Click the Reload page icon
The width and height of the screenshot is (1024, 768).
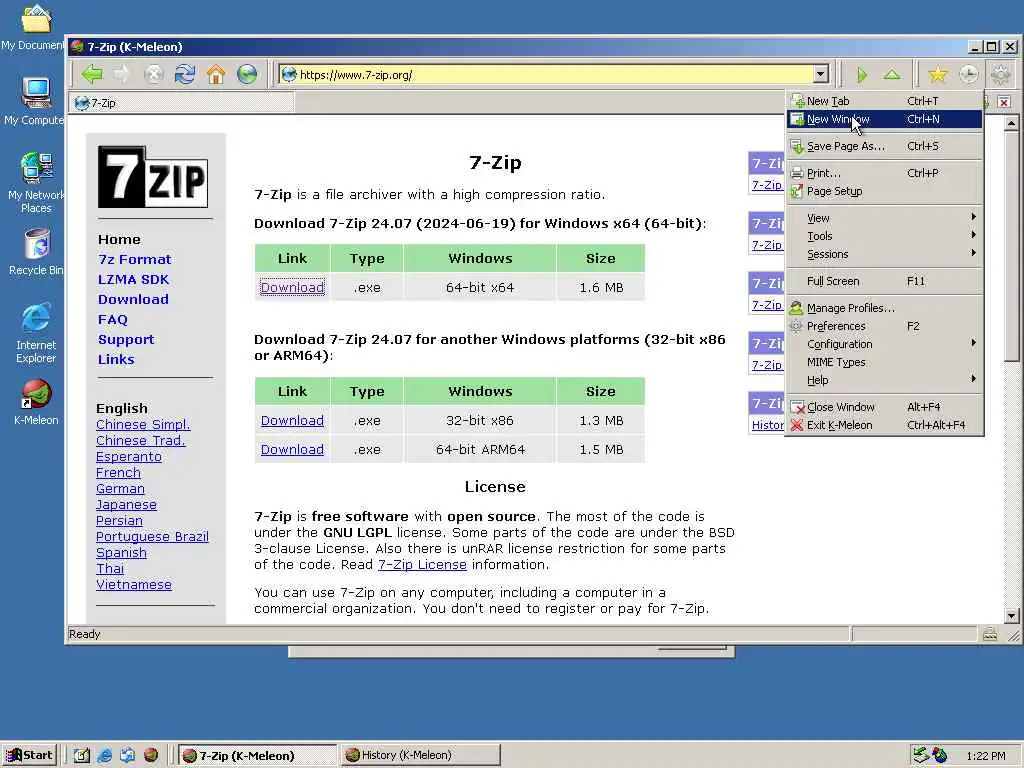(185, 74)
